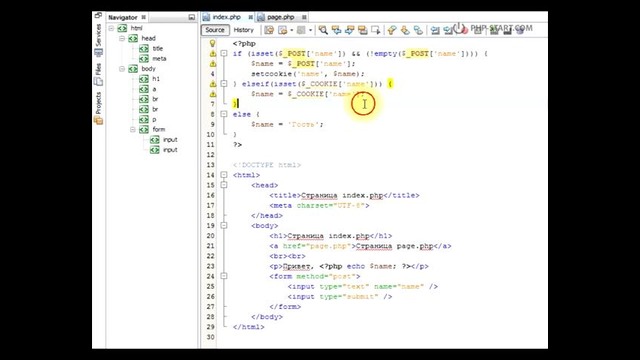
Task: Click the input type="submit" line
Action: [340, 296]
